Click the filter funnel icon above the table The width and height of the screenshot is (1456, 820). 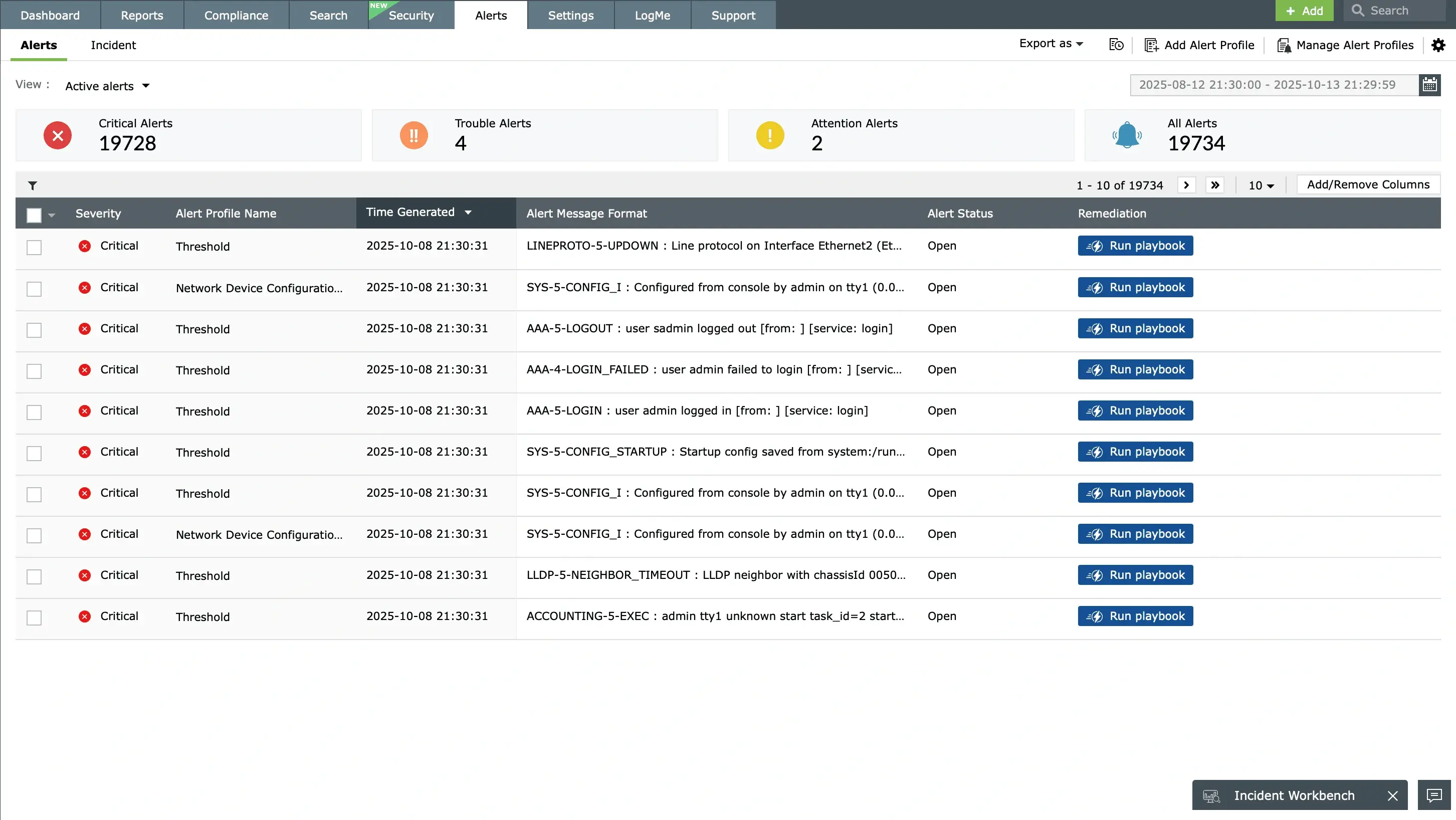(33, 185)
